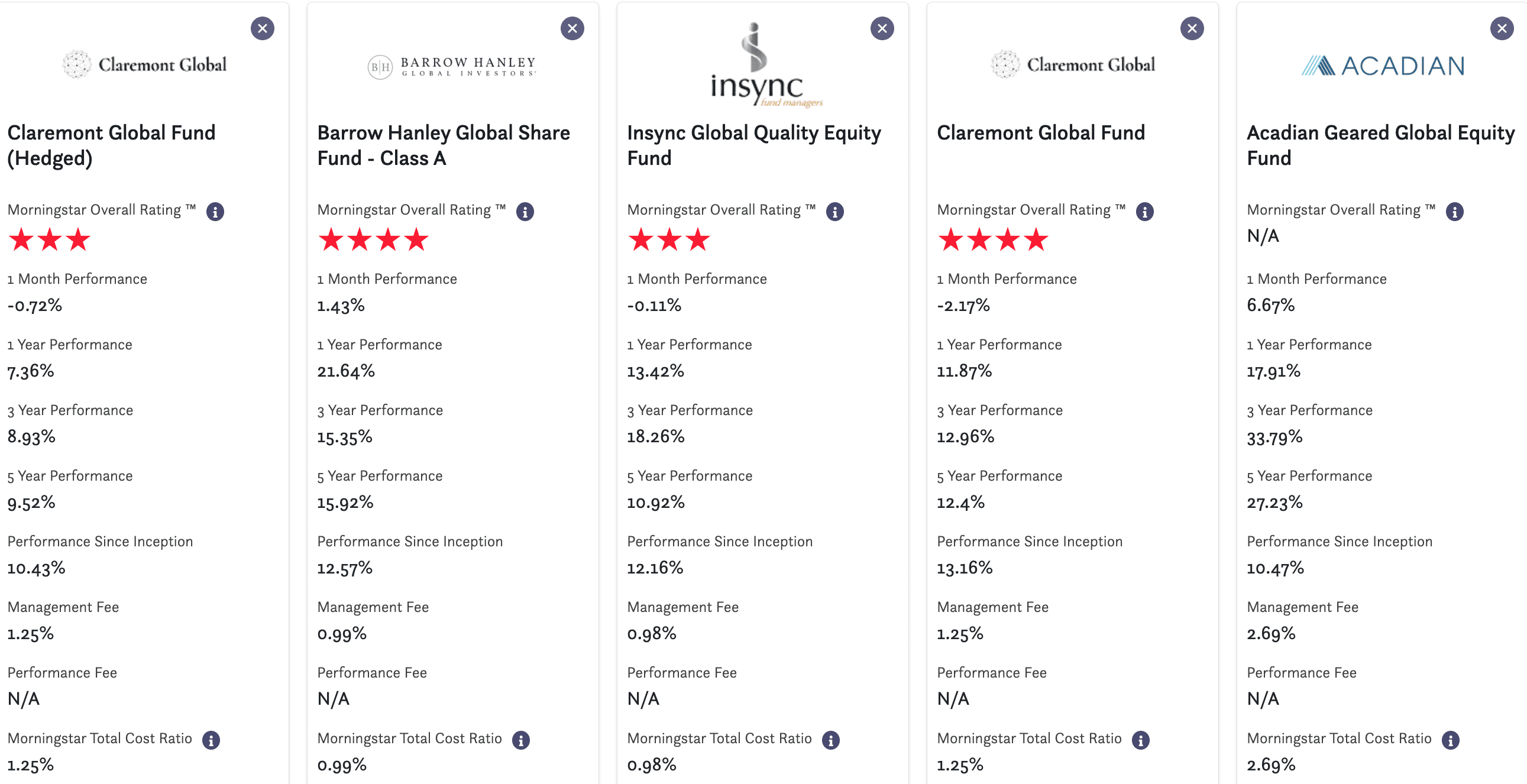
Task: Open the Insync Global Quality Equity Fund title
Action: click(754, 145)
